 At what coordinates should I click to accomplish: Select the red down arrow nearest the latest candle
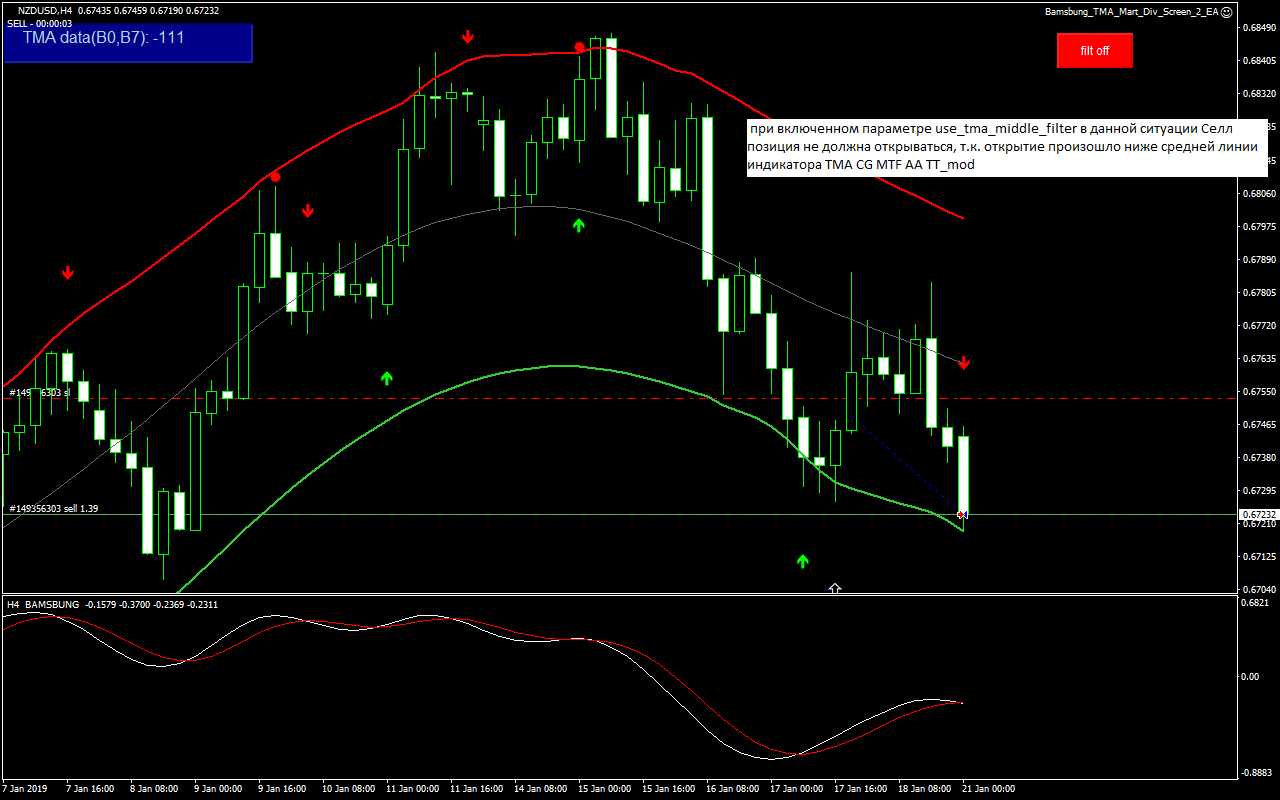[964, 362]
